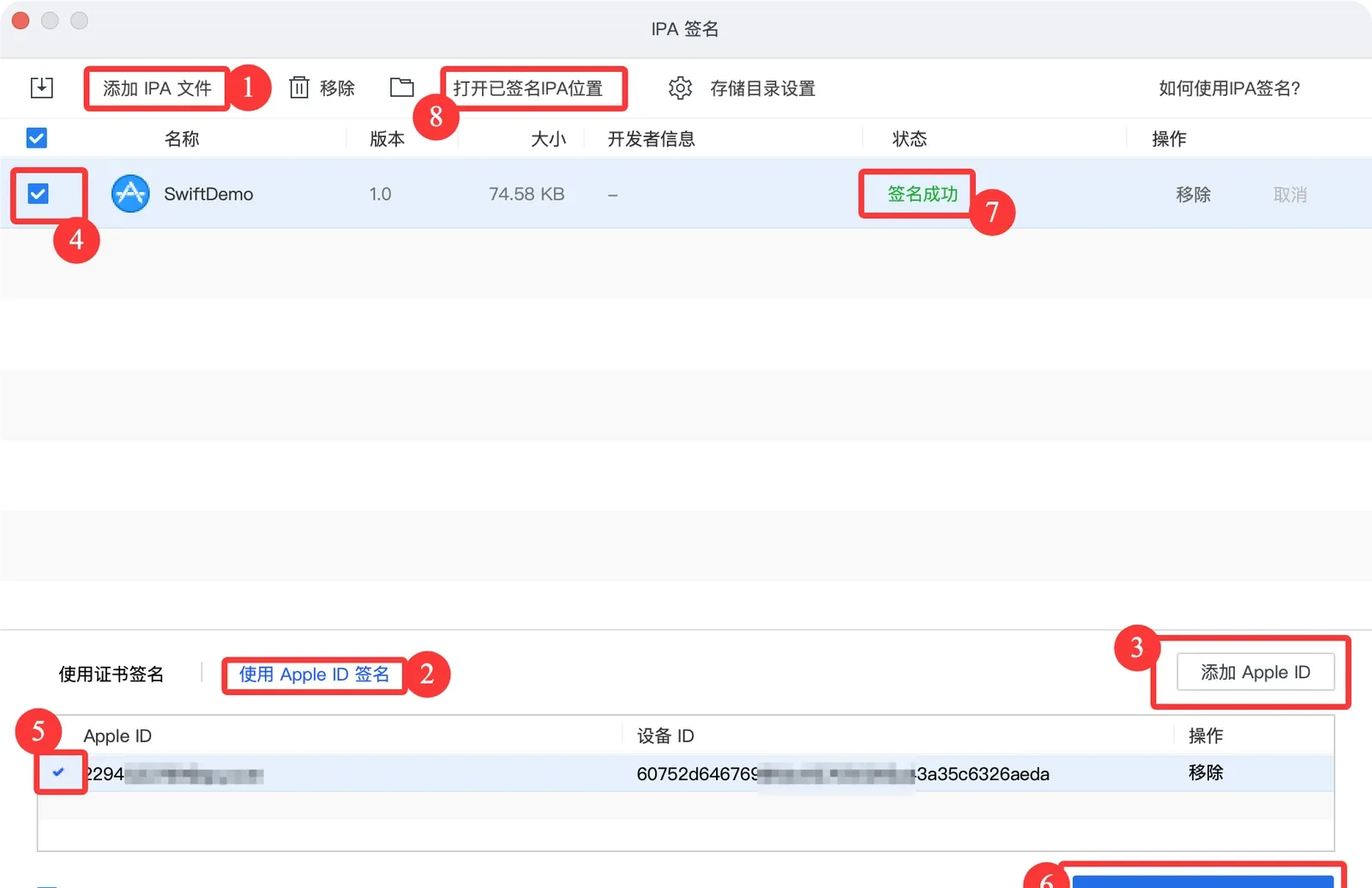
Task: Click the 签名成功 status text
Action: point(923,194)
